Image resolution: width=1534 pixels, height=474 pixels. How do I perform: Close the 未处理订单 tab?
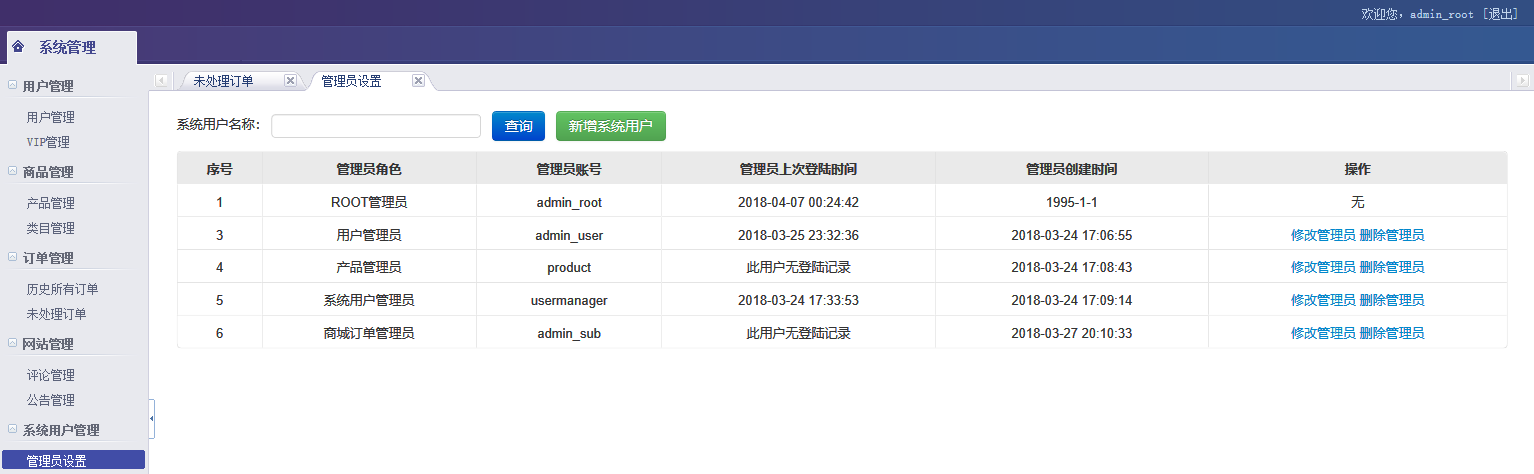(290, 81)
